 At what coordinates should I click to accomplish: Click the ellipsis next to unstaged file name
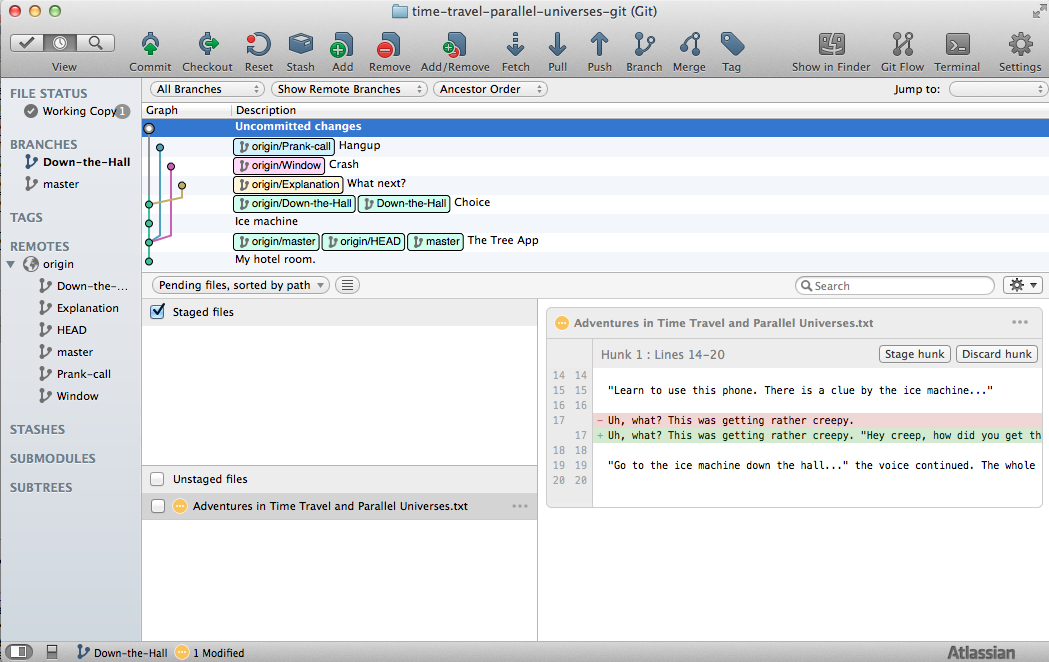pyautogui.click(x=520, y=506)
